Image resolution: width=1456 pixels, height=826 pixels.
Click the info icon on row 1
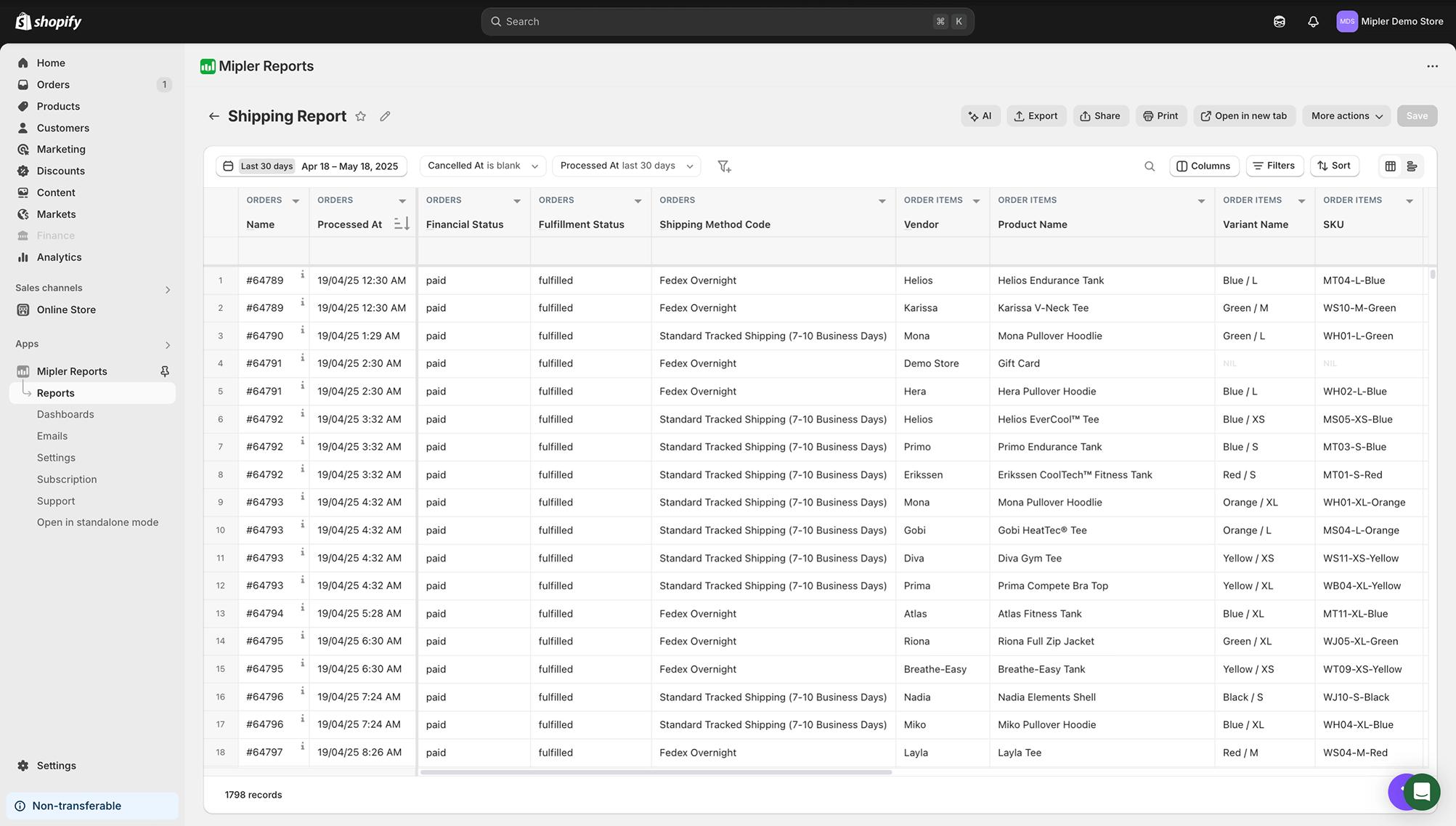click(x=303, y=274)
